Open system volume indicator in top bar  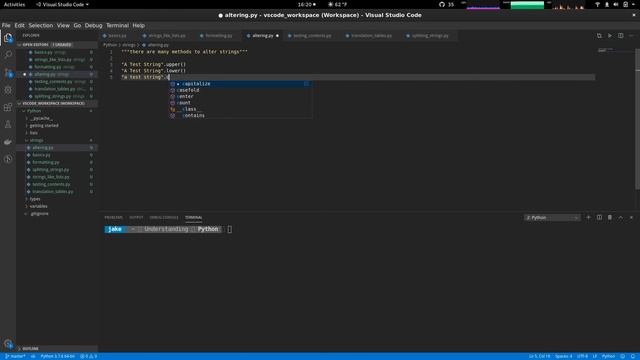point(616,4)
